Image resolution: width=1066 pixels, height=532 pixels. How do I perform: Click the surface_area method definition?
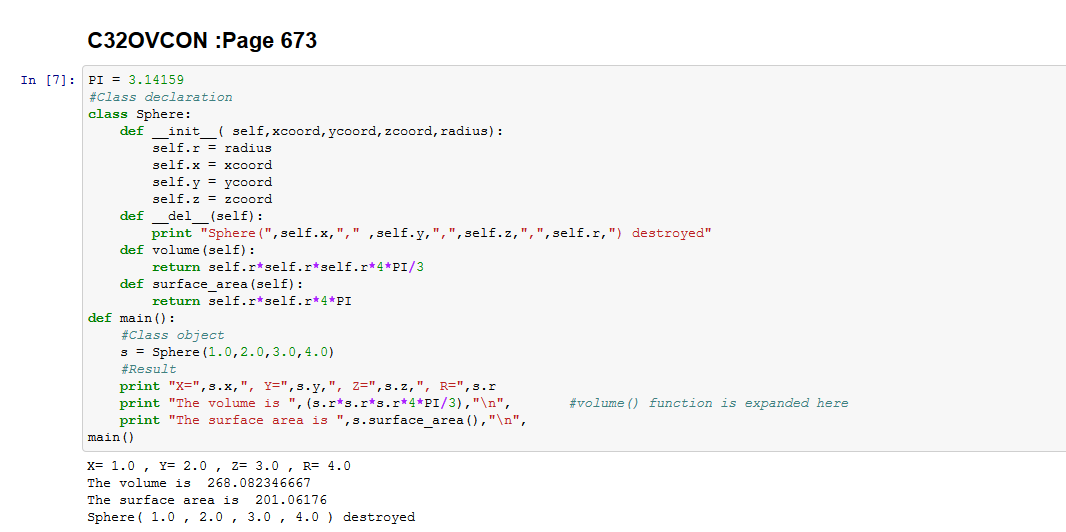[x=212, y=284]
